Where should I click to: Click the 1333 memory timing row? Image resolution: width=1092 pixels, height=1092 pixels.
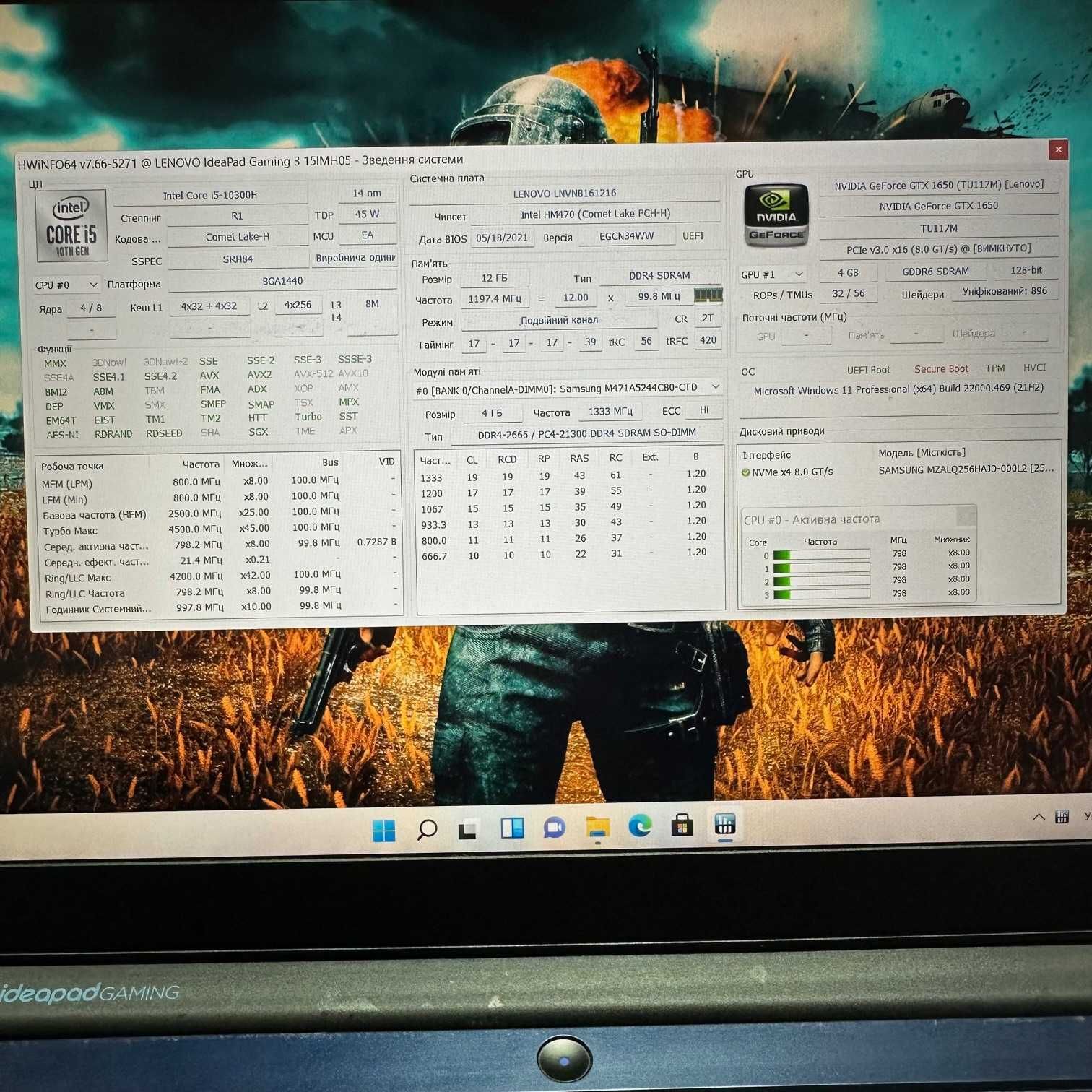[571, 476]
